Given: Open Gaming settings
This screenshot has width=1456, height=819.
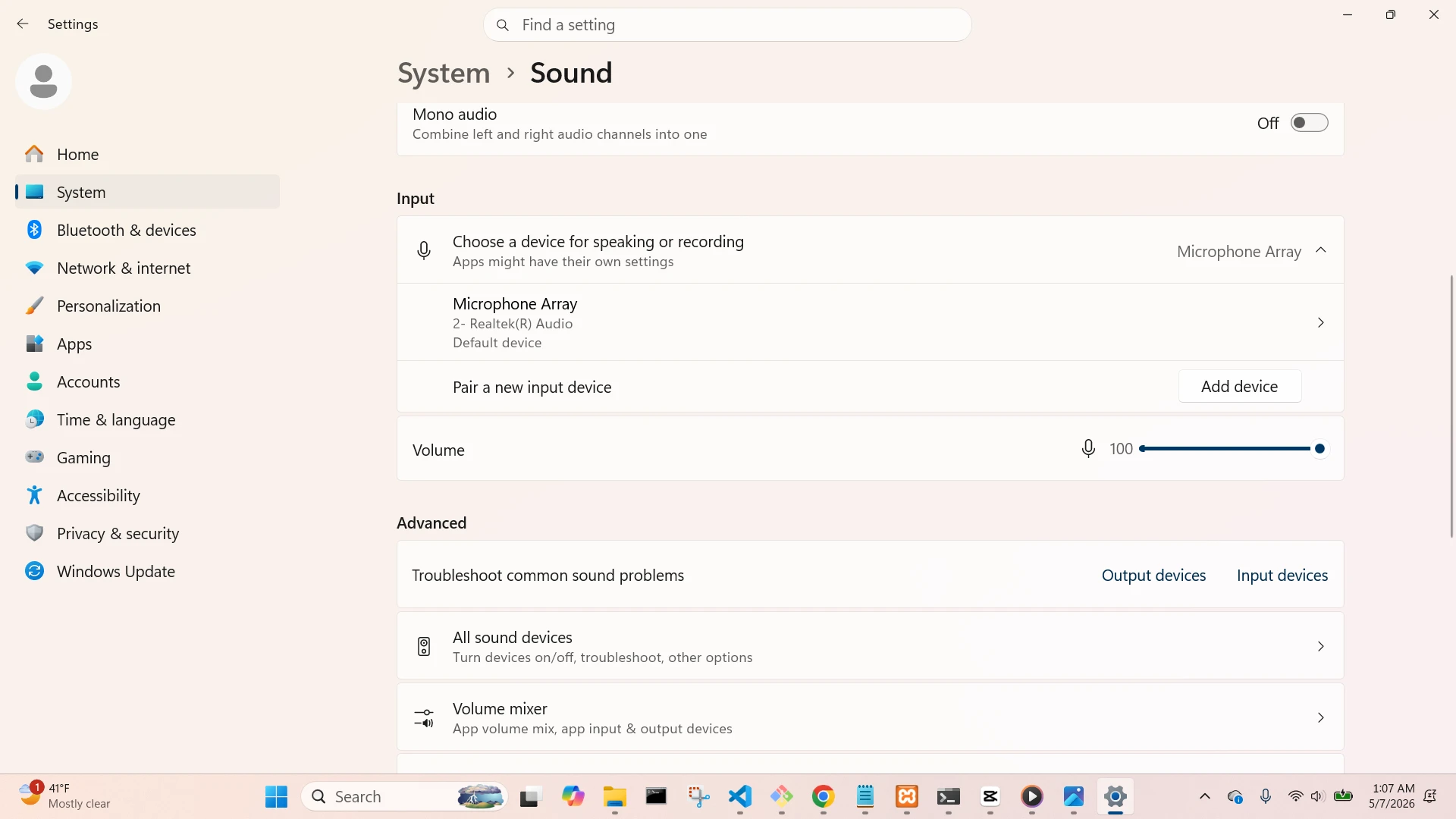Looking at the screenshot, I should (147, 457).
